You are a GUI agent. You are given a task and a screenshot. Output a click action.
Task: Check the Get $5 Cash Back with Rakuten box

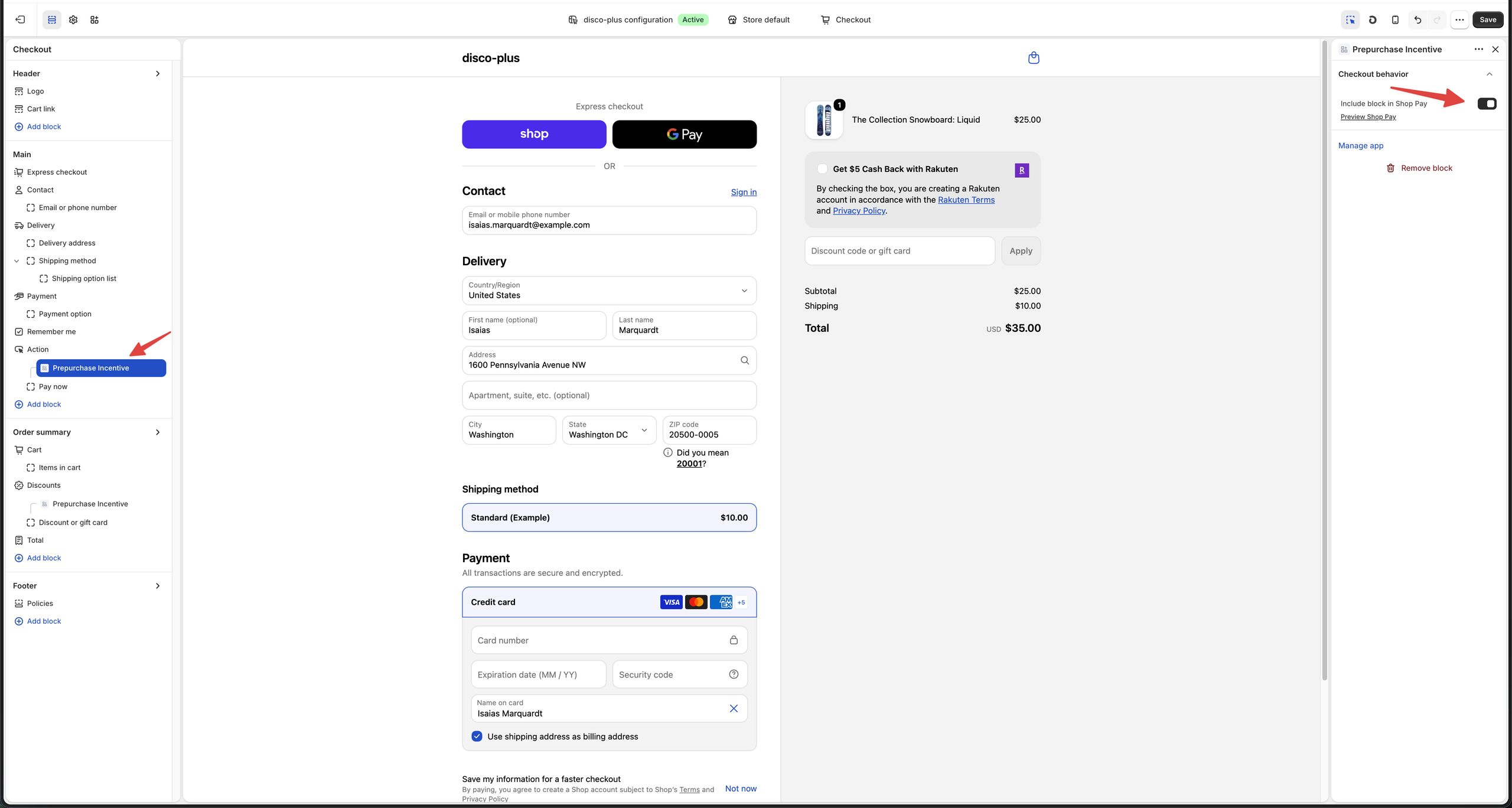[x=822, y=169]
